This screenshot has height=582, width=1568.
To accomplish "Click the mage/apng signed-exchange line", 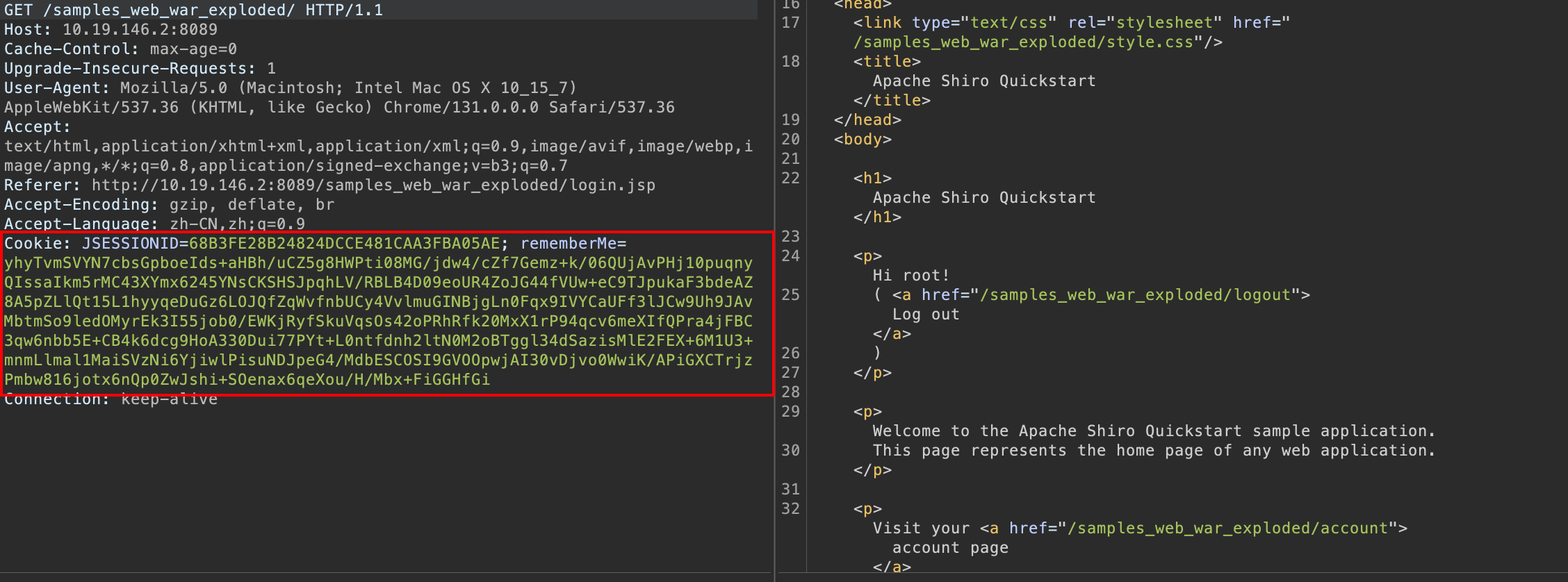I will [286, 165].
